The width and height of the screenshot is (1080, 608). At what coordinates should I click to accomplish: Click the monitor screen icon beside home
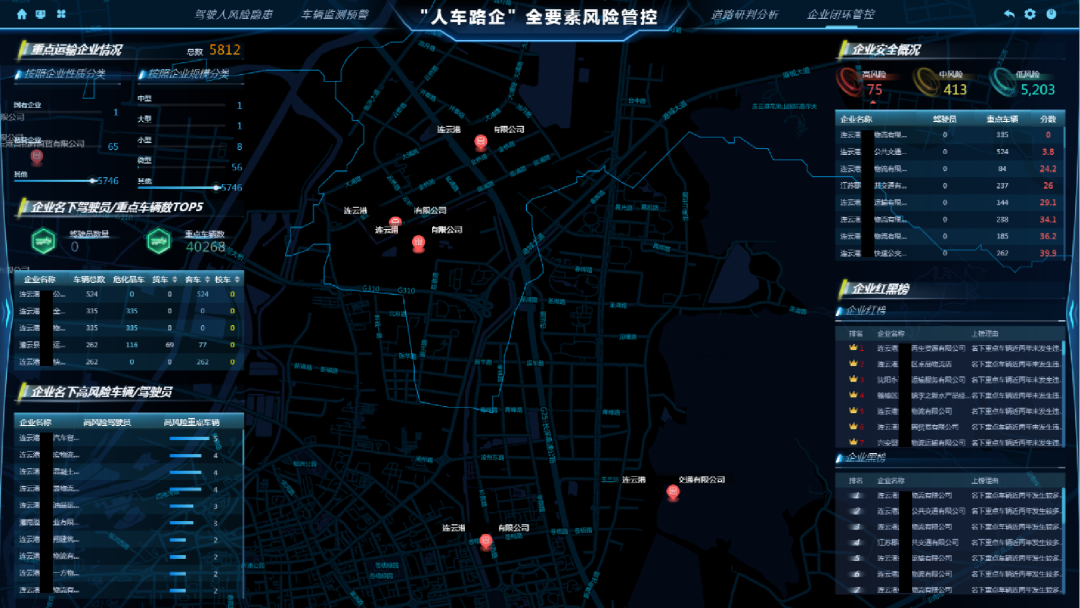coord(40,14)
